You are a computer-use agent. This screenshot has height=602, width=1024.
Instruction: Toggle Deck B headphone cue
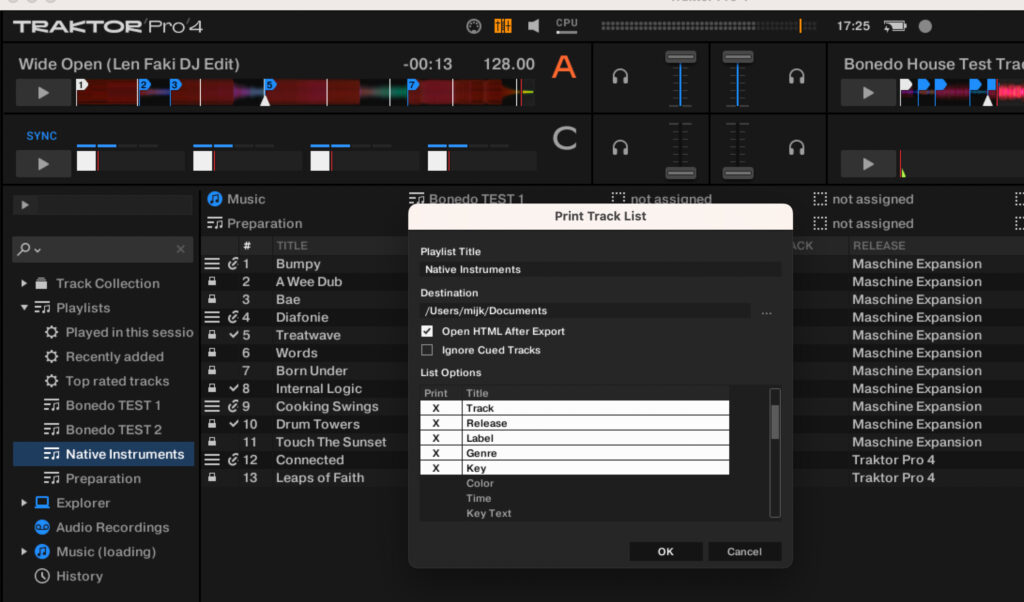pyautogui.click(x=797, y=77)
